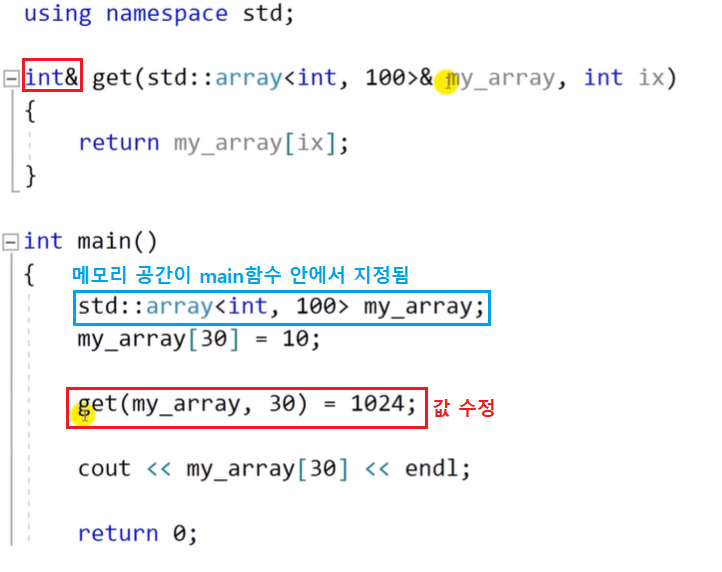This screenshot has height=572, width=722.
Task: Click the 'get(my_array, 30) = 1024;' statement
Action: pyautogui.click(x=247, y=405)
